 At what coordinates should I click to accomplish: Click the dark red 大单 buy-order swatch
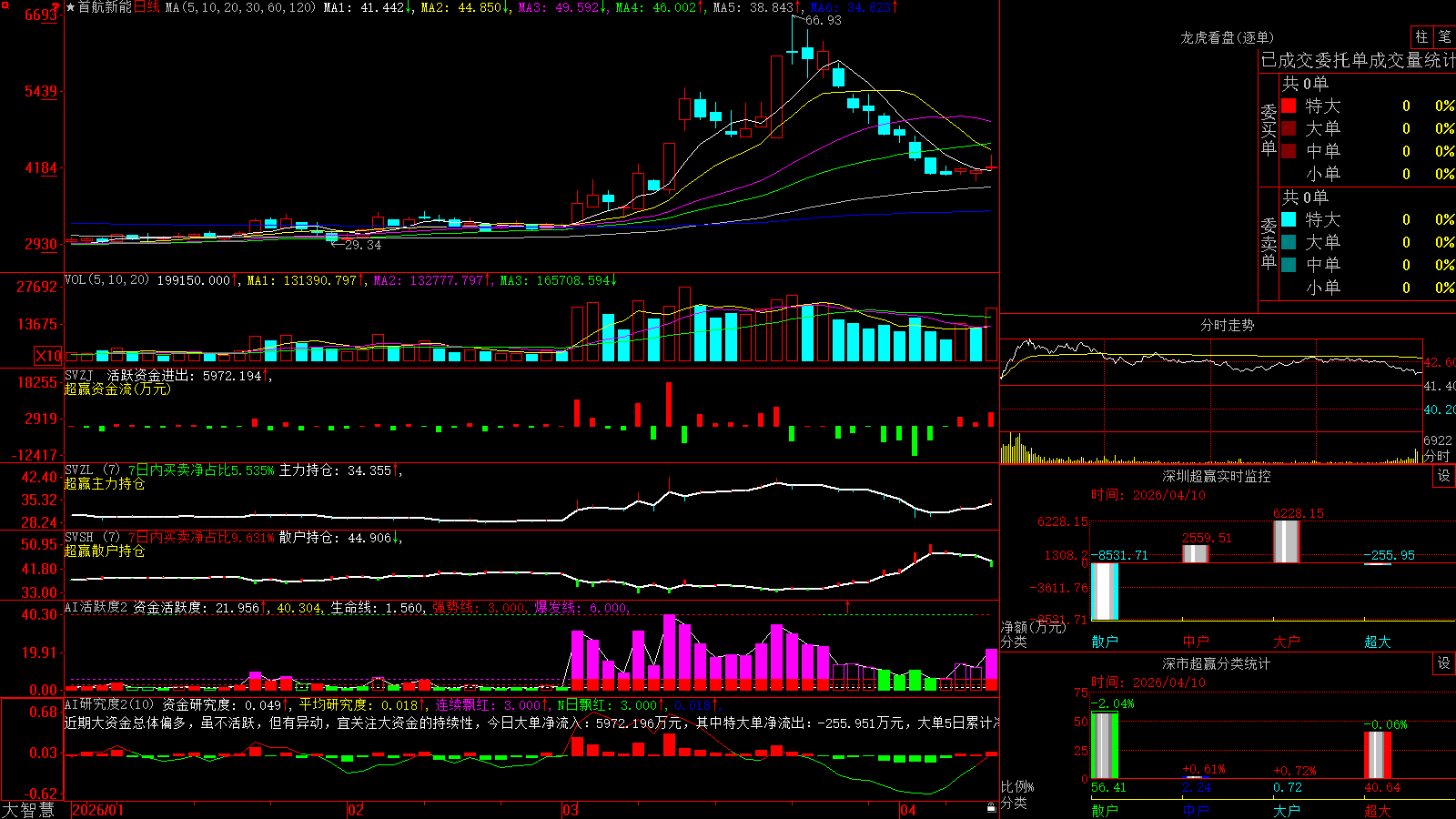(1289, 128)
